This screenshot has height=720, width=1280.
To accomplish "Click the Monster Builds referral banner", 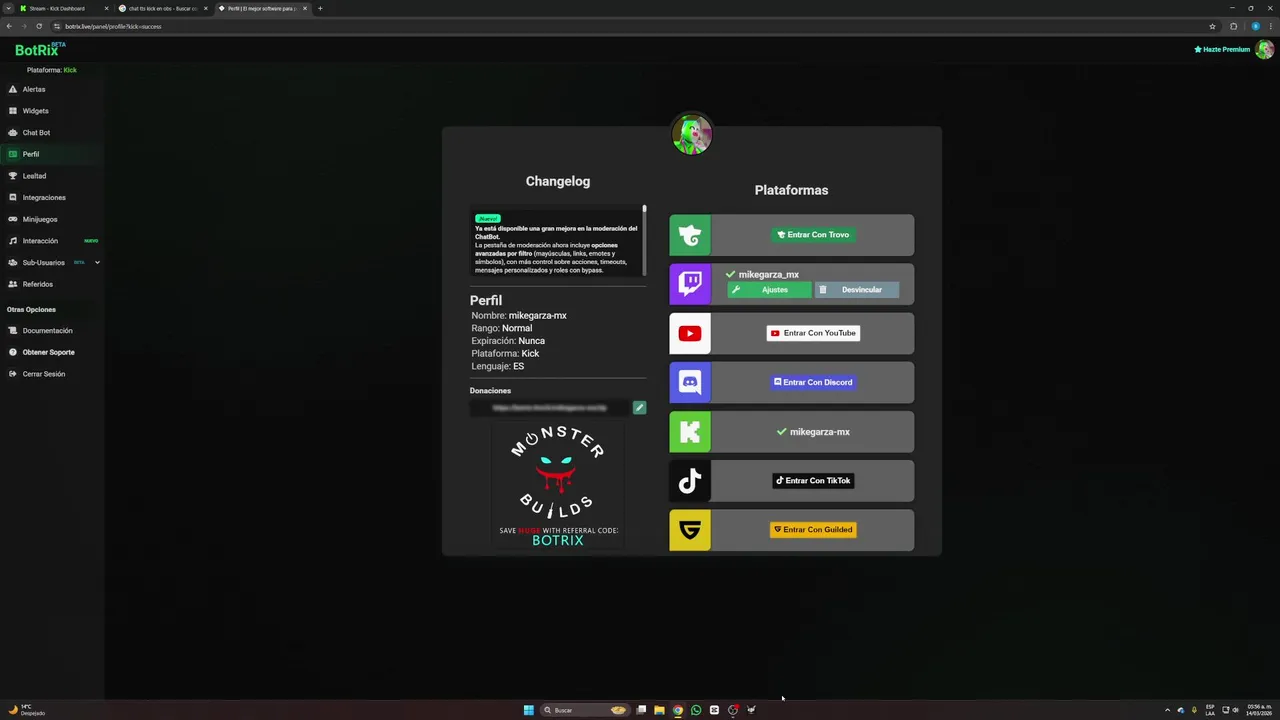I will (557, 485).
